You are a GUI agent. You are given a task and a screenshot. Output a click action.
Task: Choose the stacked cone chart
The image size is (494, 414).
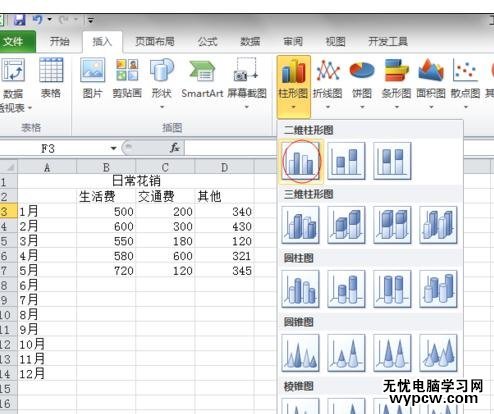(x=346, y=353)
